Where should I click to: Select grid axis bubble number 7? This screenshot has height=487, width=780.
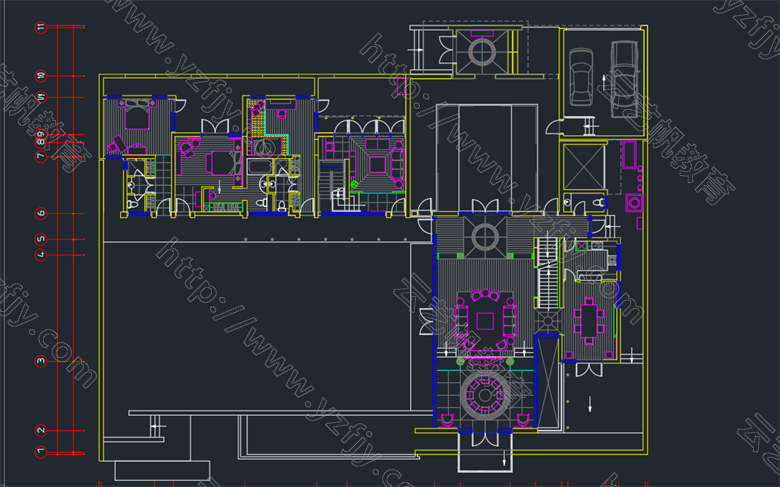click(41, 156)
